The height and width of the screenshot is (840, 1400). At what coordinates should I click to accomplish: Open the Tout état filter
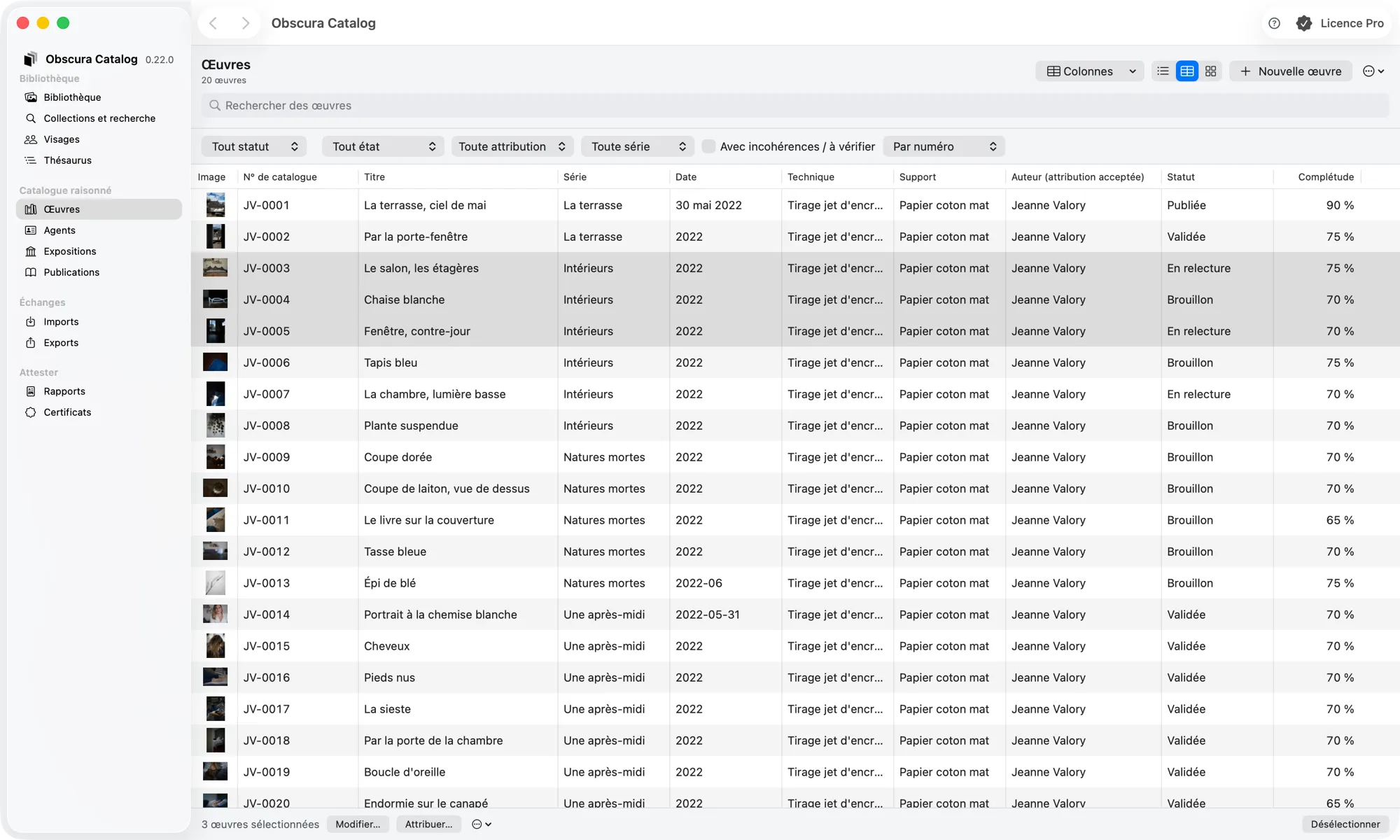tap(383, 146)
